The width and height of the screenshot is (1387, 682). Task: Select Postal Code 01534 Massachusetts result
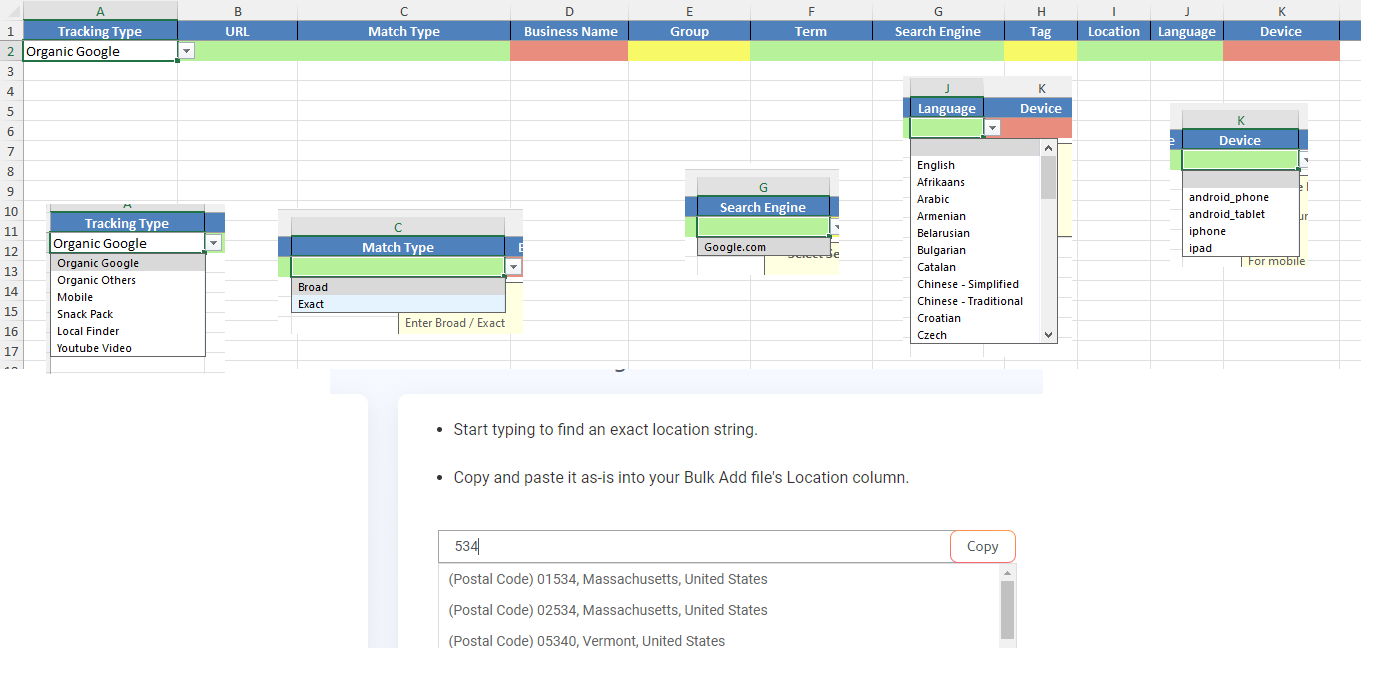point(608,579)
